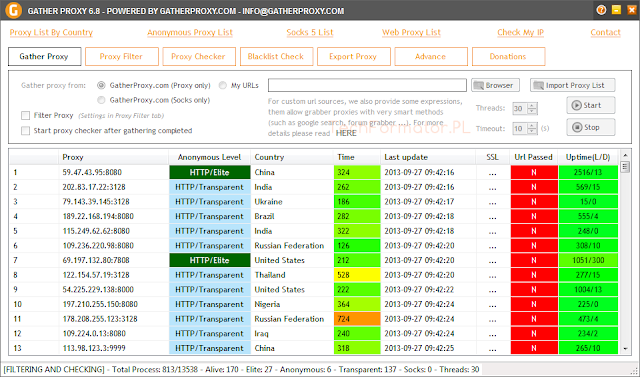Decrease Timeout value with down arrow
Screen dimensions: 640x377
click(x=532, y=131)
